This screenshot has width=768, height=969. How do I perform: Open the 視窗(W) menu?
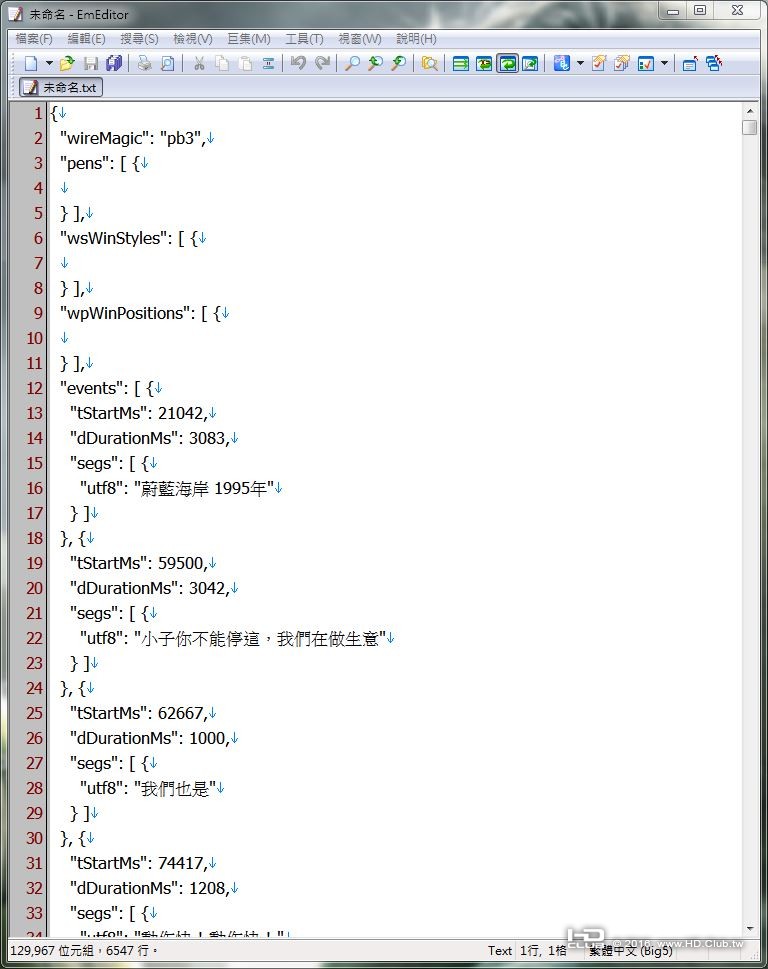tap(360, 39)
